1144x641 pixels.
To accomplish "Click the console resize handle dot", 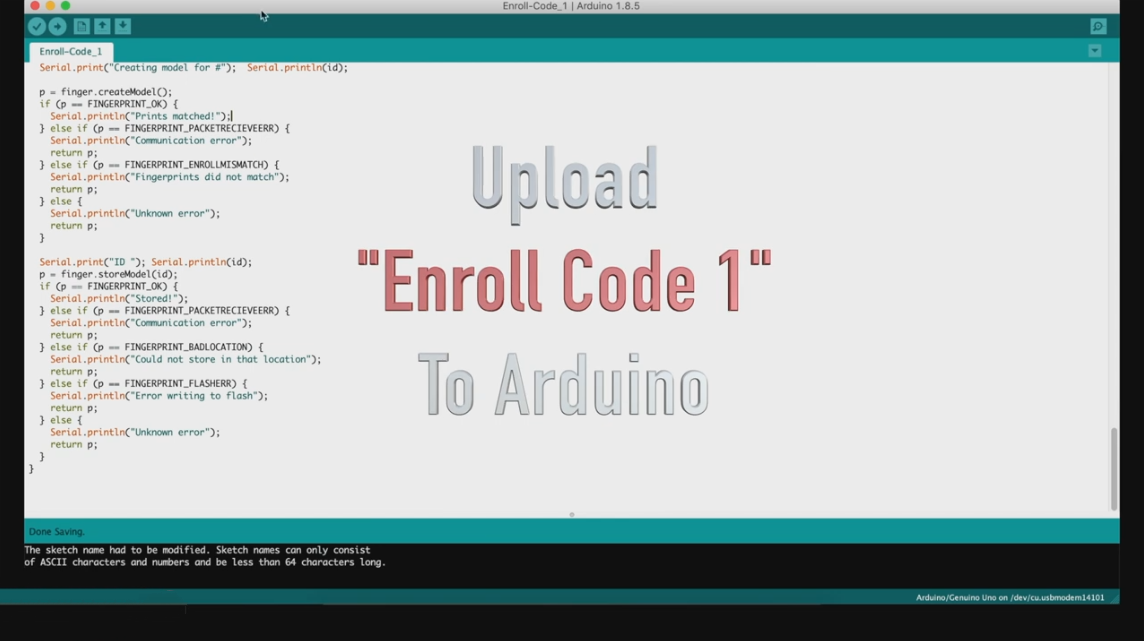I will (x=572, y=515).
